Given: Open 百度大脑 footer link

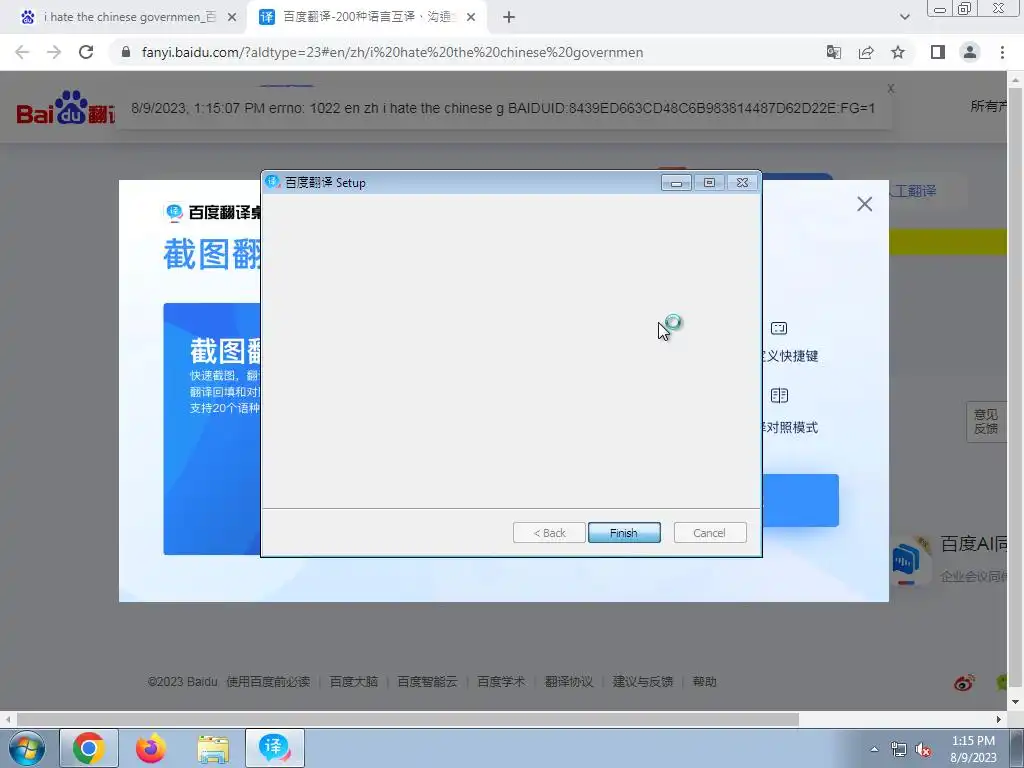Looking at the screenshot, I should pos(354,682).
